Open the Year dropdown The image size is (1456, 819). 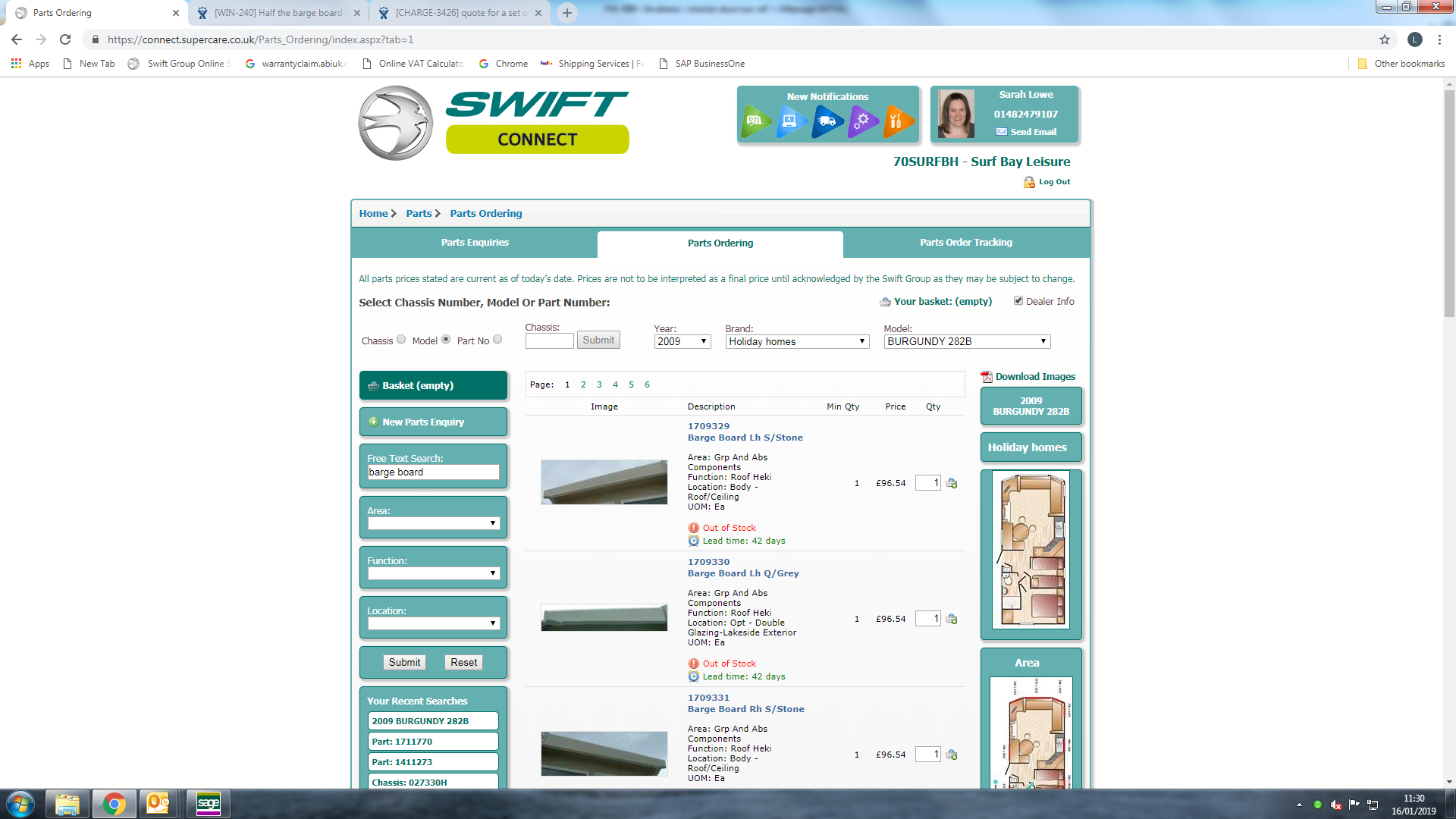point(682,342)
